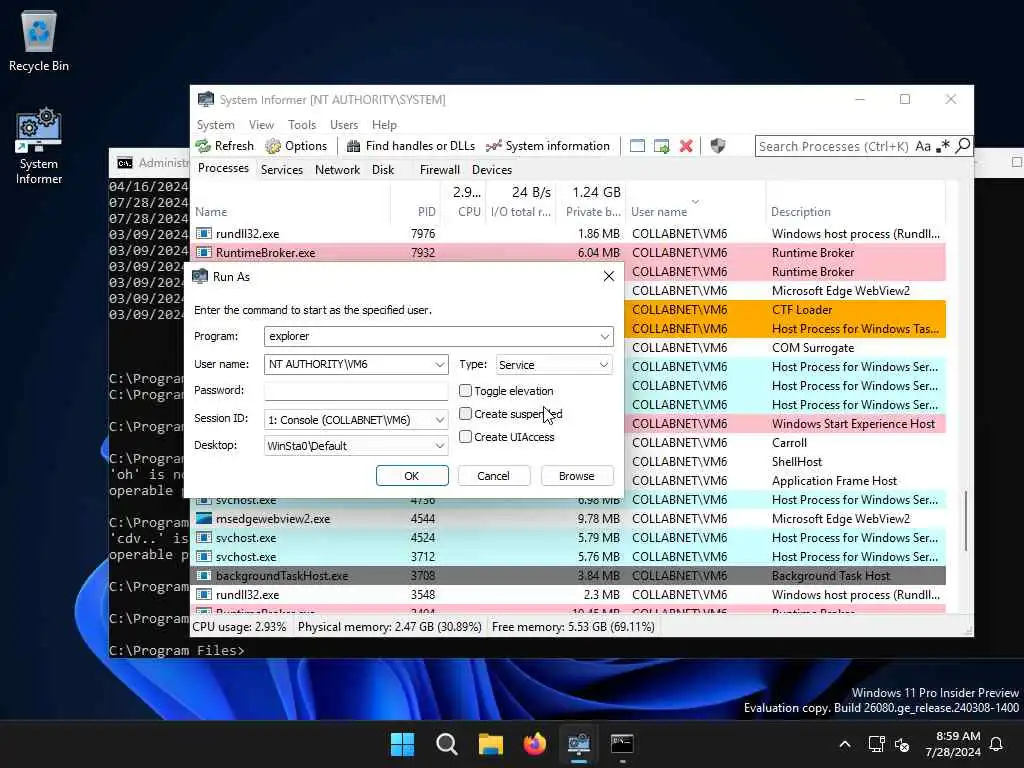Open the Windows Start menu

(x=402, y=744)
